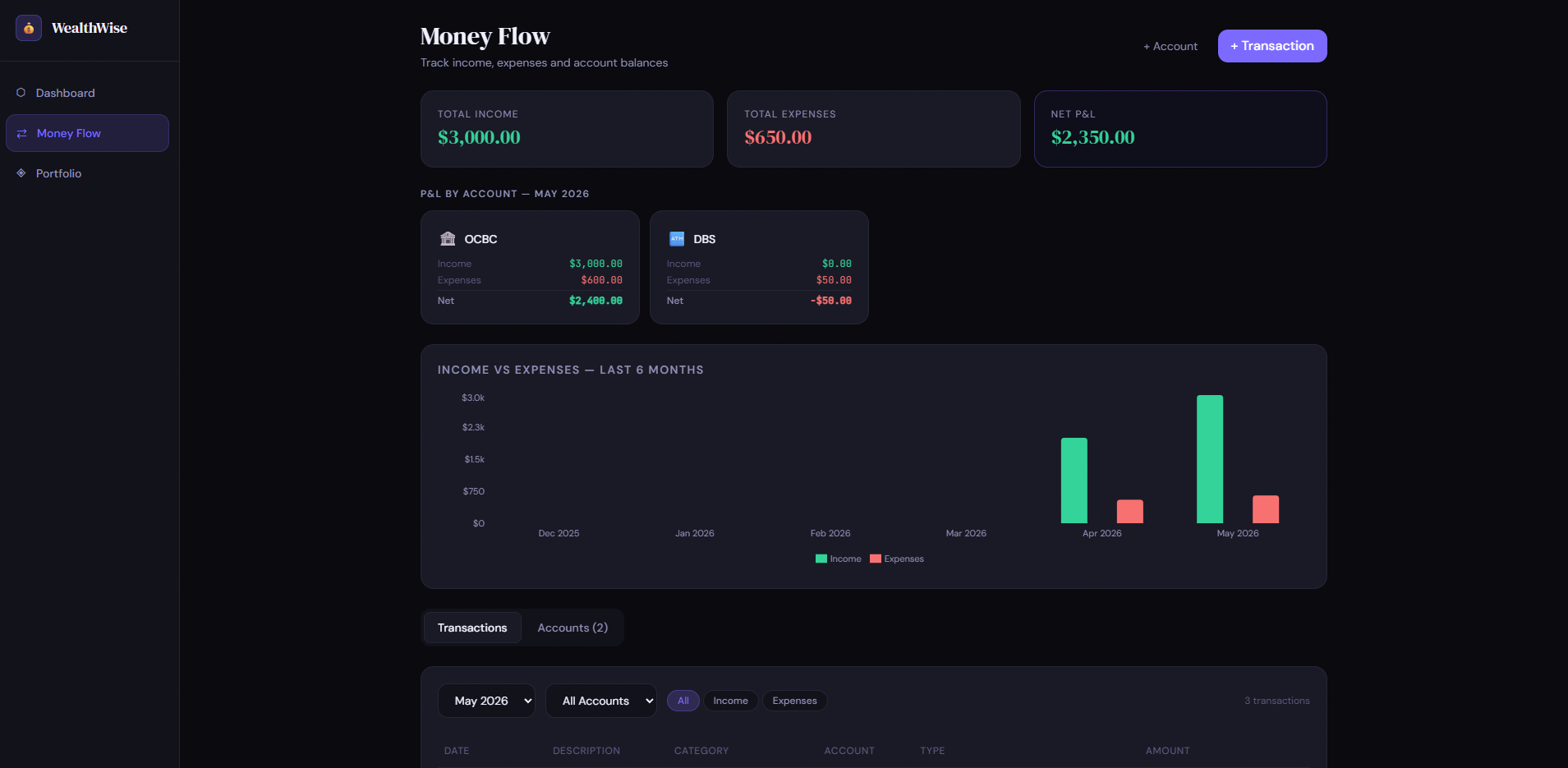Click the Total Income card
Viewport: 1568px width, 768px height.
tap(567, 129)
